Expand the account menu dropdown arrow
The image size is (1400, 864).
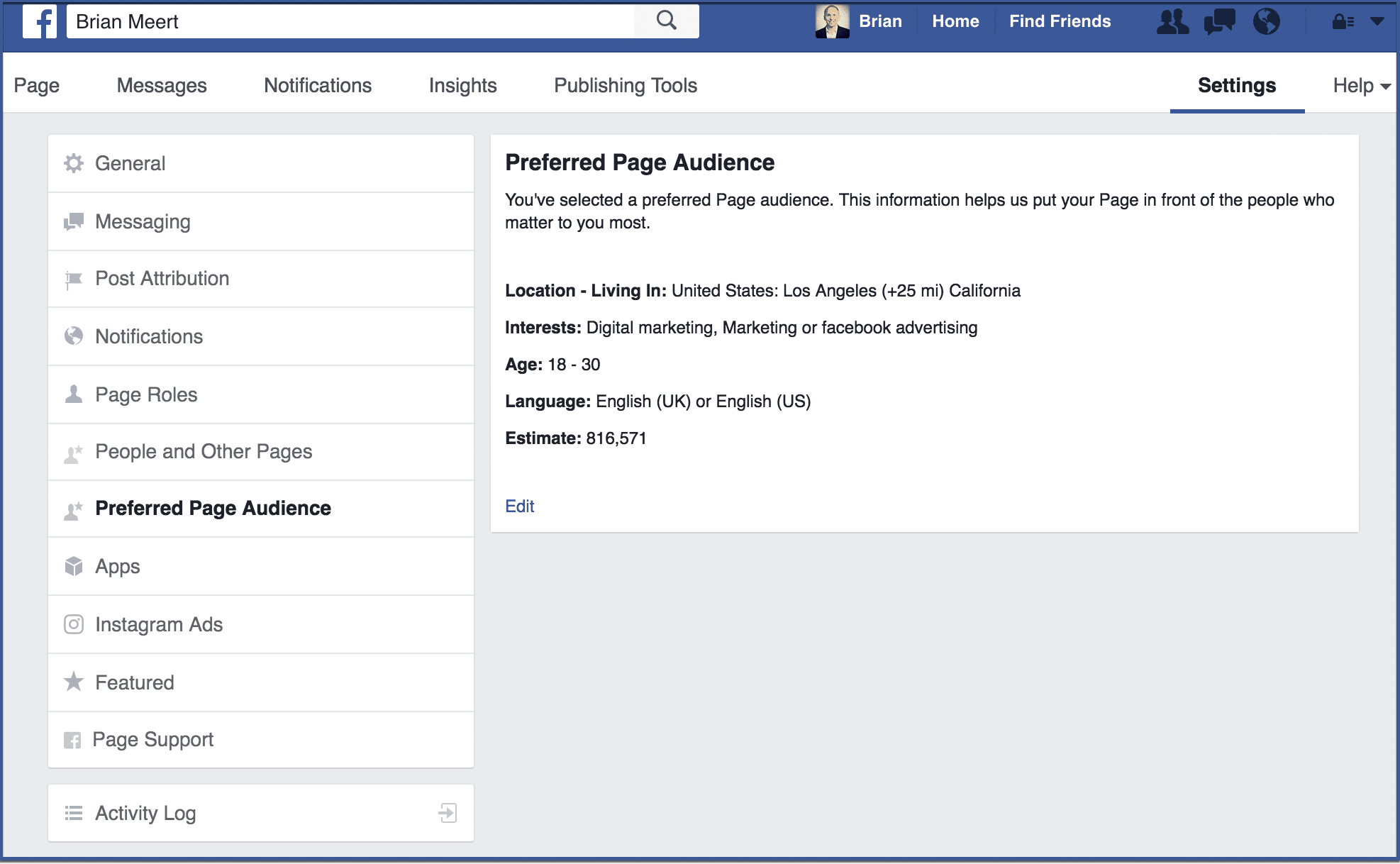[x=1377, y=21]
